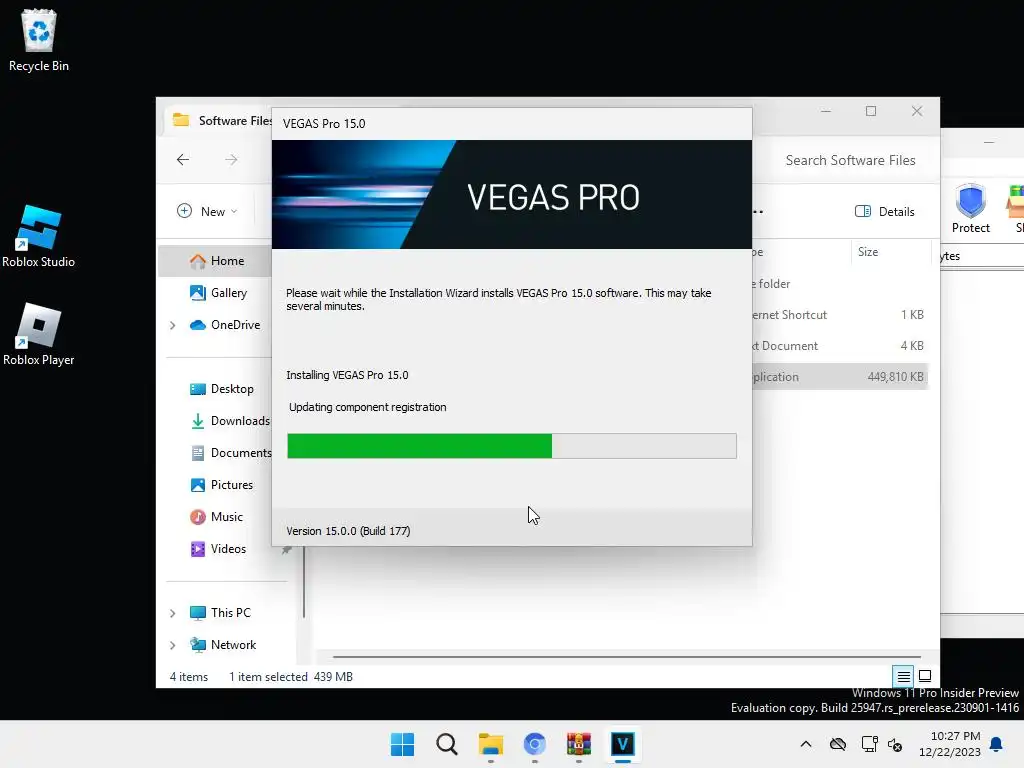Open the Downloads quick access folder
This screenshot has width=1024, height=768.
[x=230, y=421]
